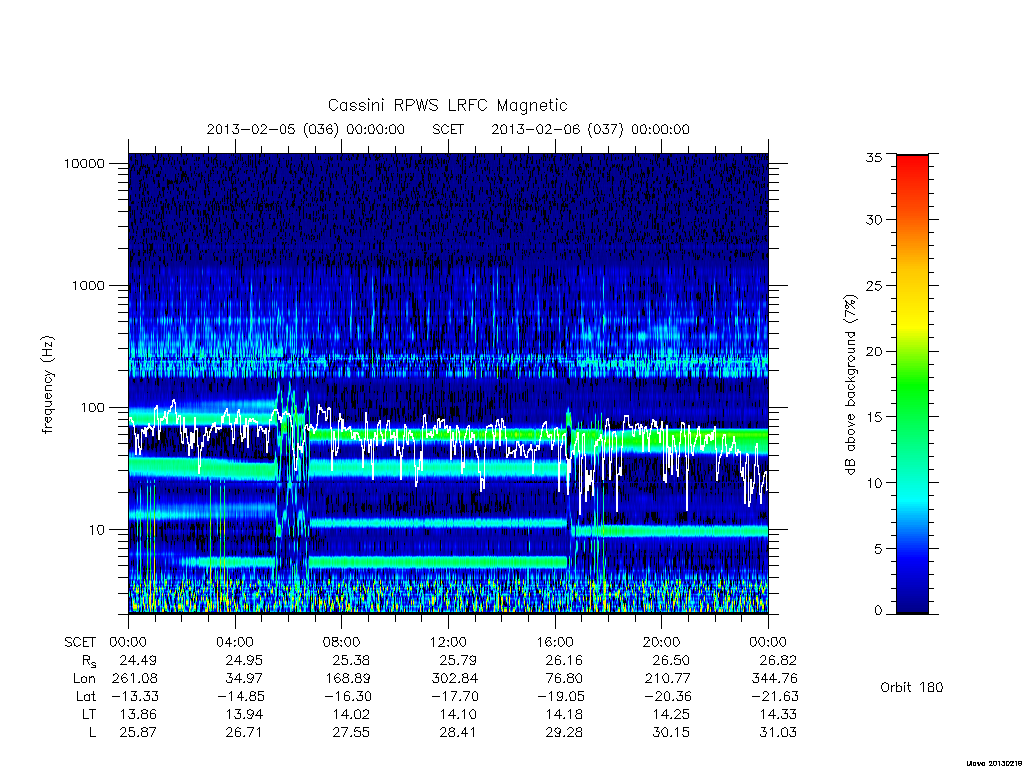The width and height of the screenshot is (1024, 768).
Task: Click the Rs value 25.79 under 12:00
Action: coord(457,660)
